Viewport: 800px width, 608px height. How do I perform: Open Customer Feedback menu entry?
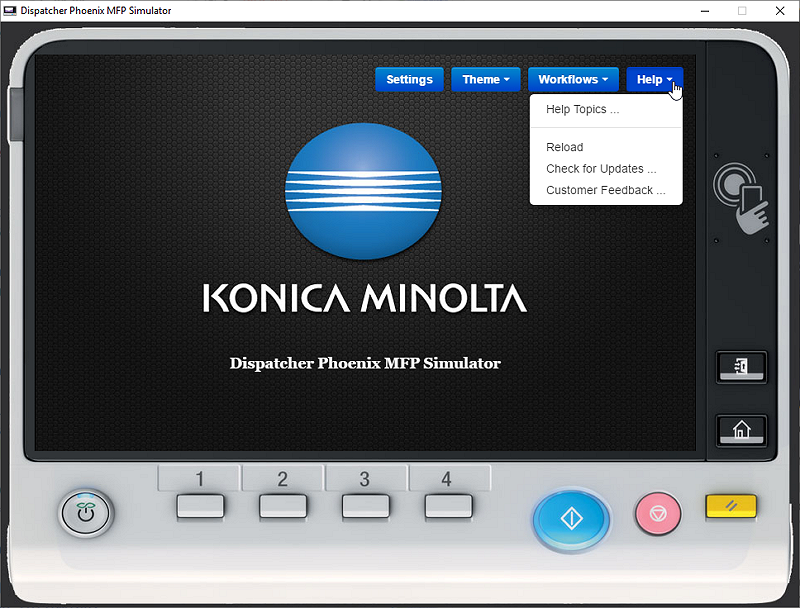tap(606, 190)
